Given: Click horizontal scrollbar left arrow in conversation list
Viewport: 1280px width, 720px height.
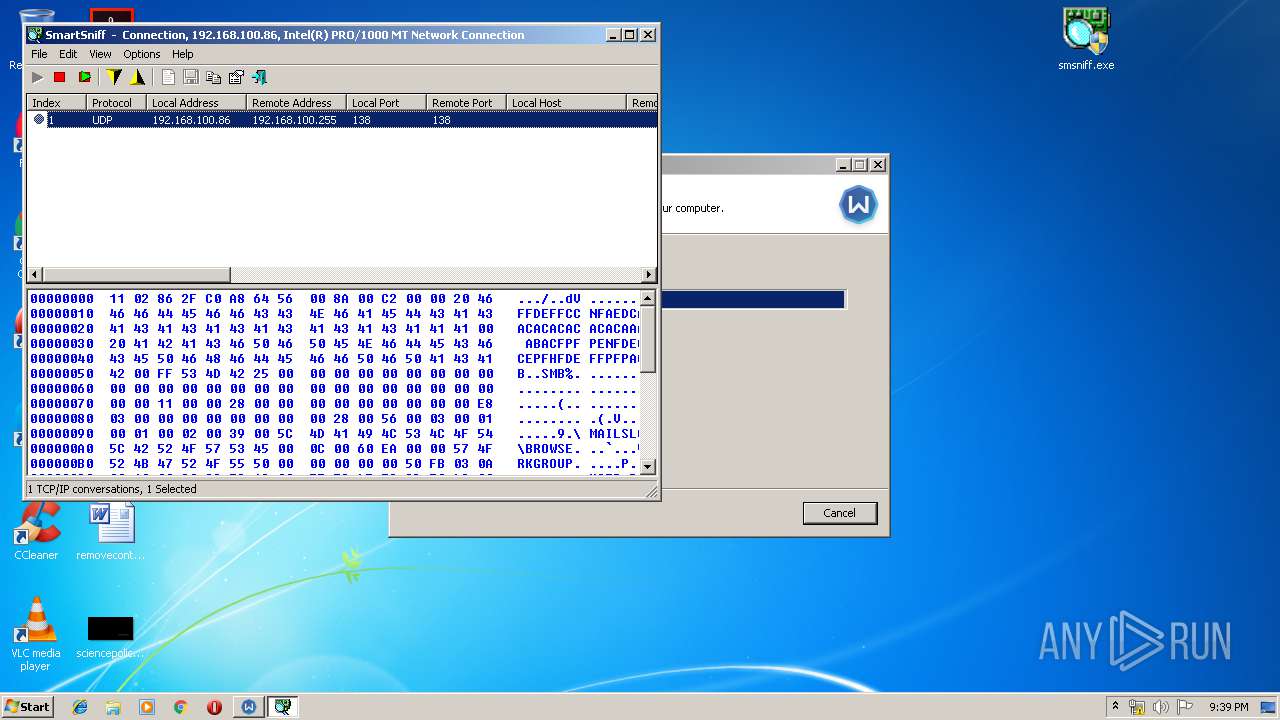Looking at the screenshot, I should tap(35, 274).
